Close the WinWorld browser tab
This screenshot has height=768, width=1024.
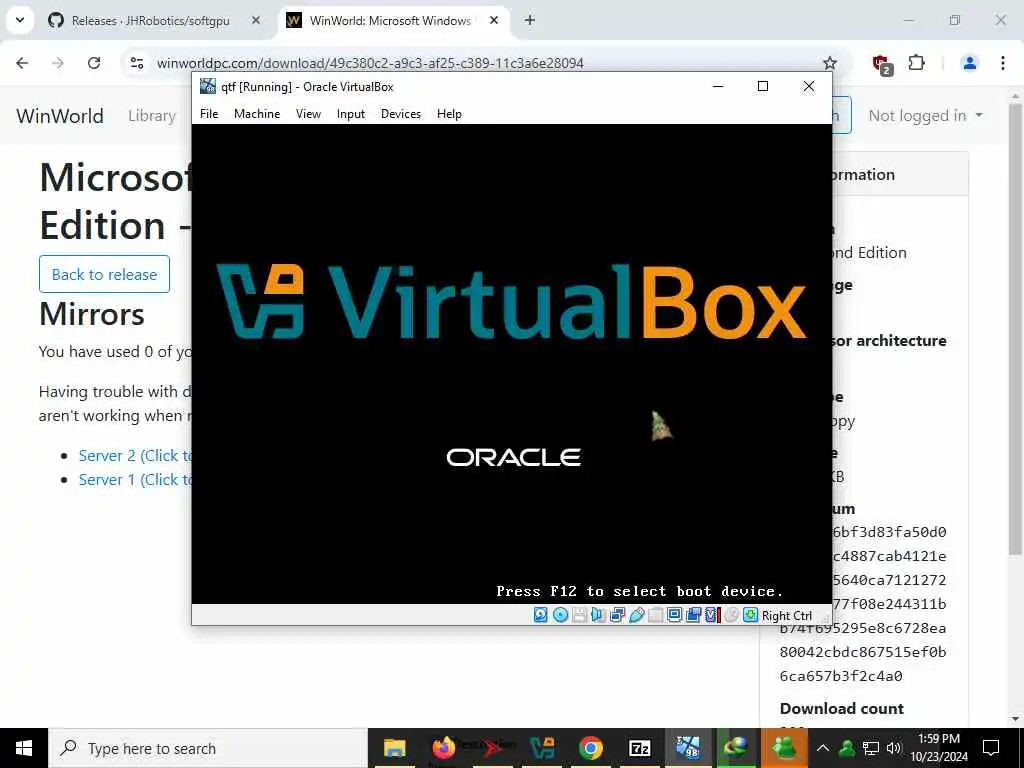[494, 21]
